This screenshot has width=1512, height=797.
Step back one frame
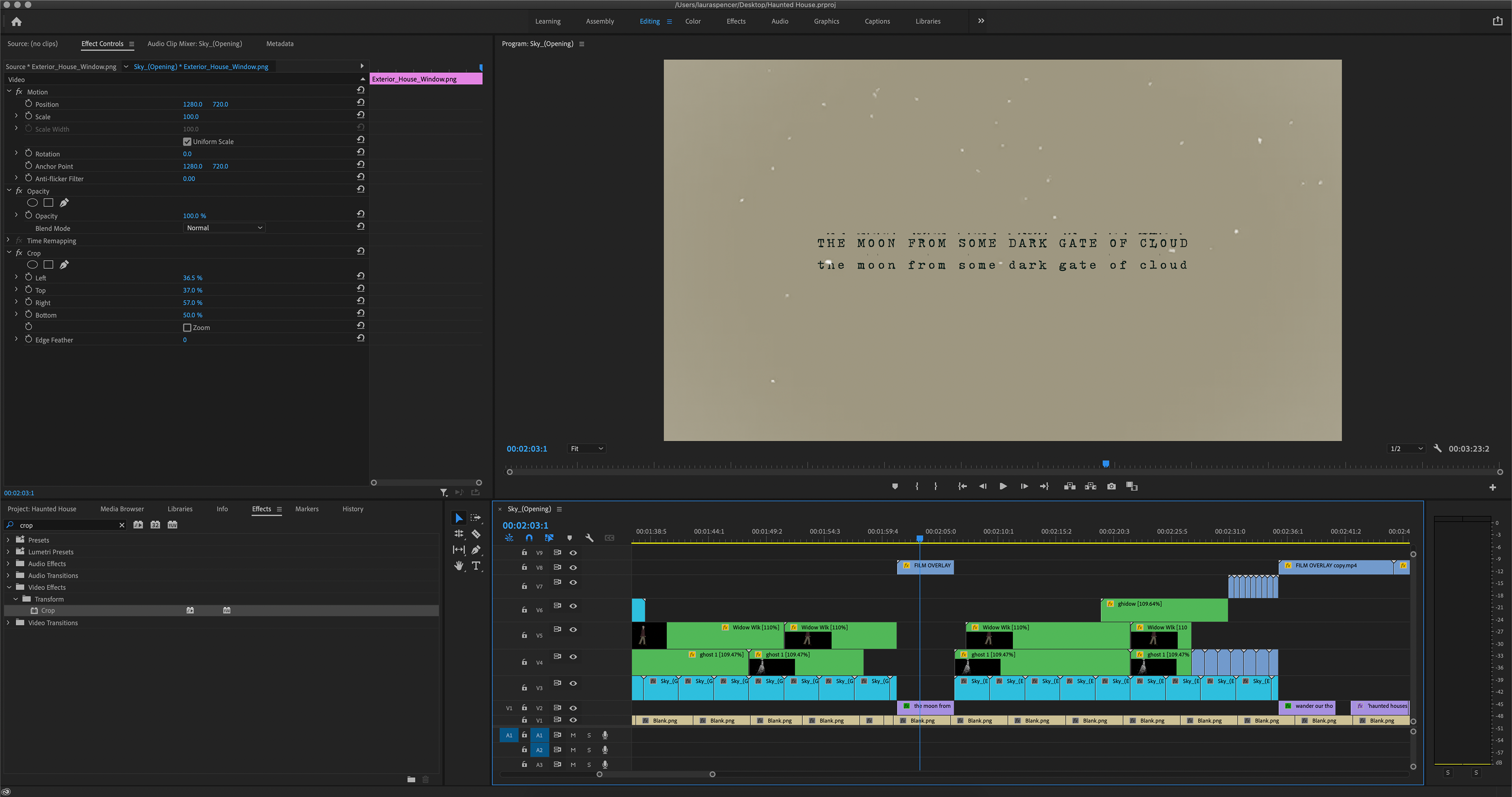pos(982,486)
